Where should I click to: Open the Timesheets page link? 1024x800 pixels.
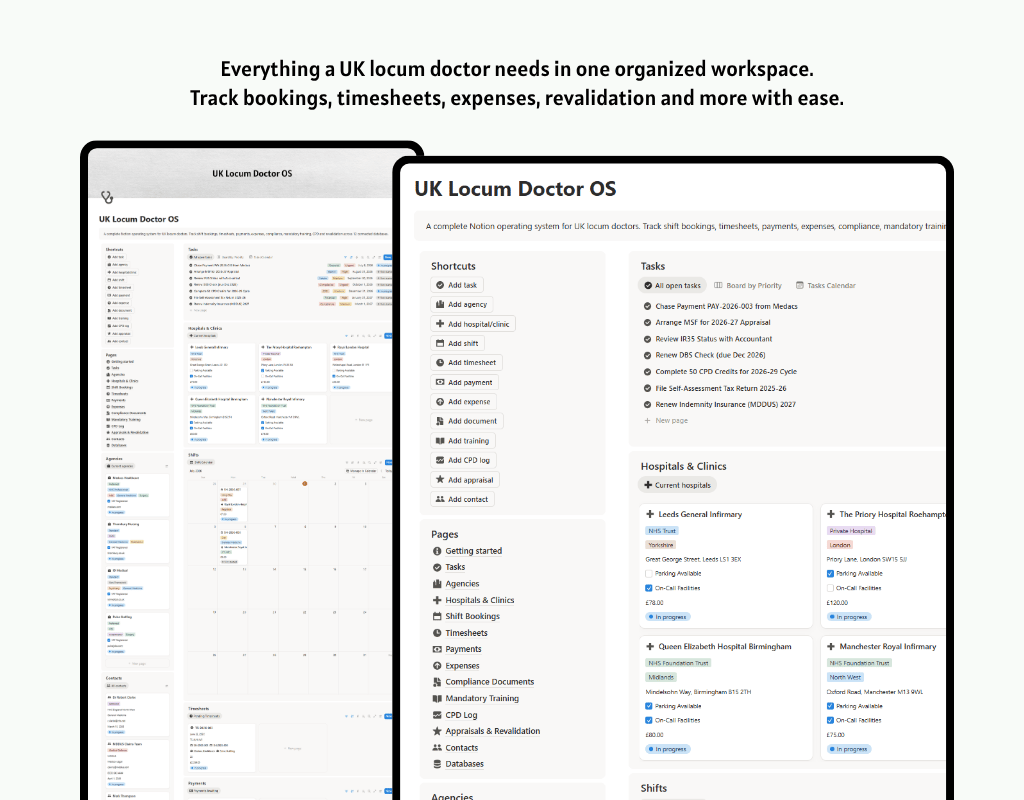[466, 633]
